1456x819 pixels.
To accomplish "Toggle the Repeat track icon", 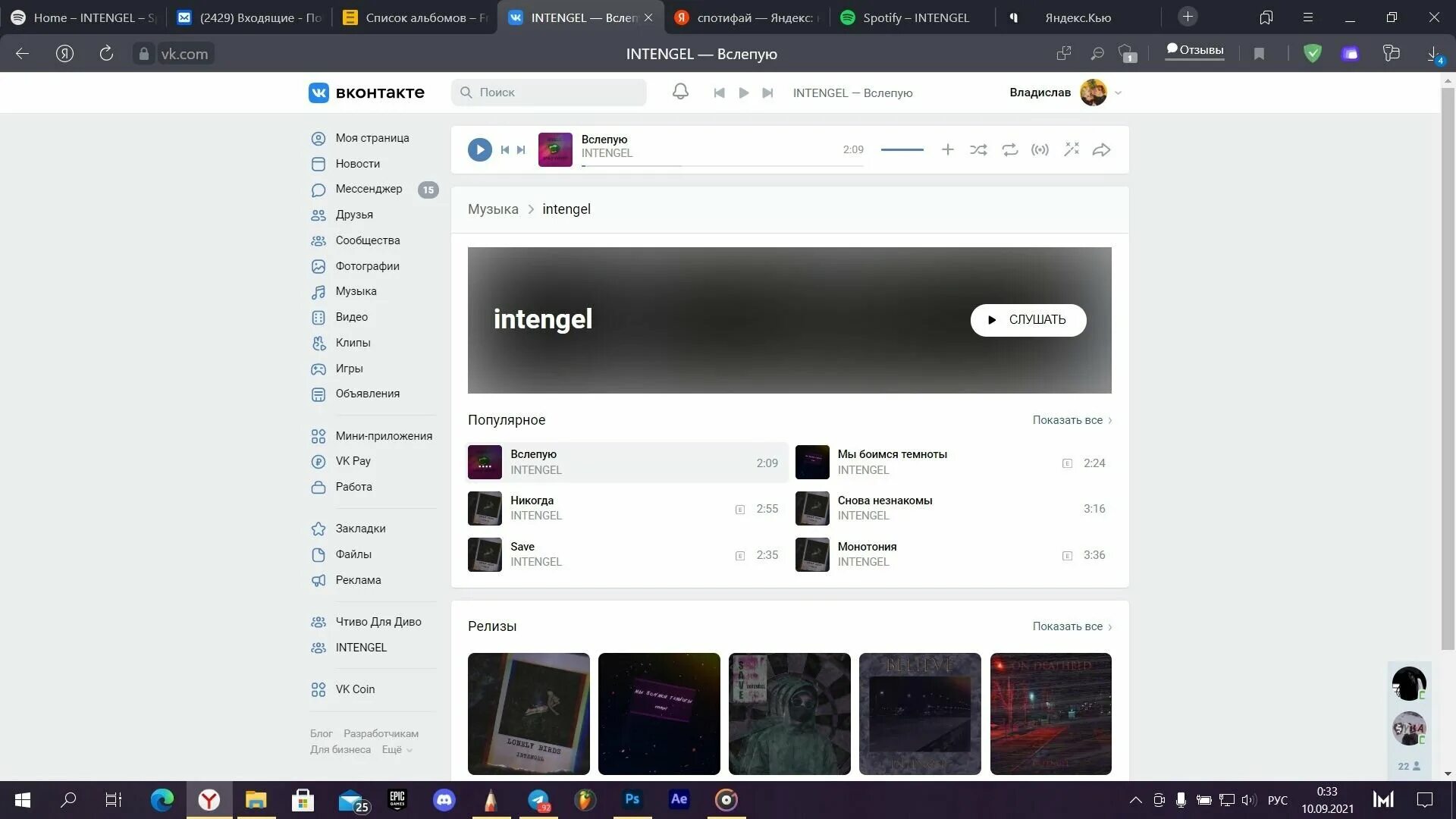I will pyautogui.click(x=1010, y=149).
